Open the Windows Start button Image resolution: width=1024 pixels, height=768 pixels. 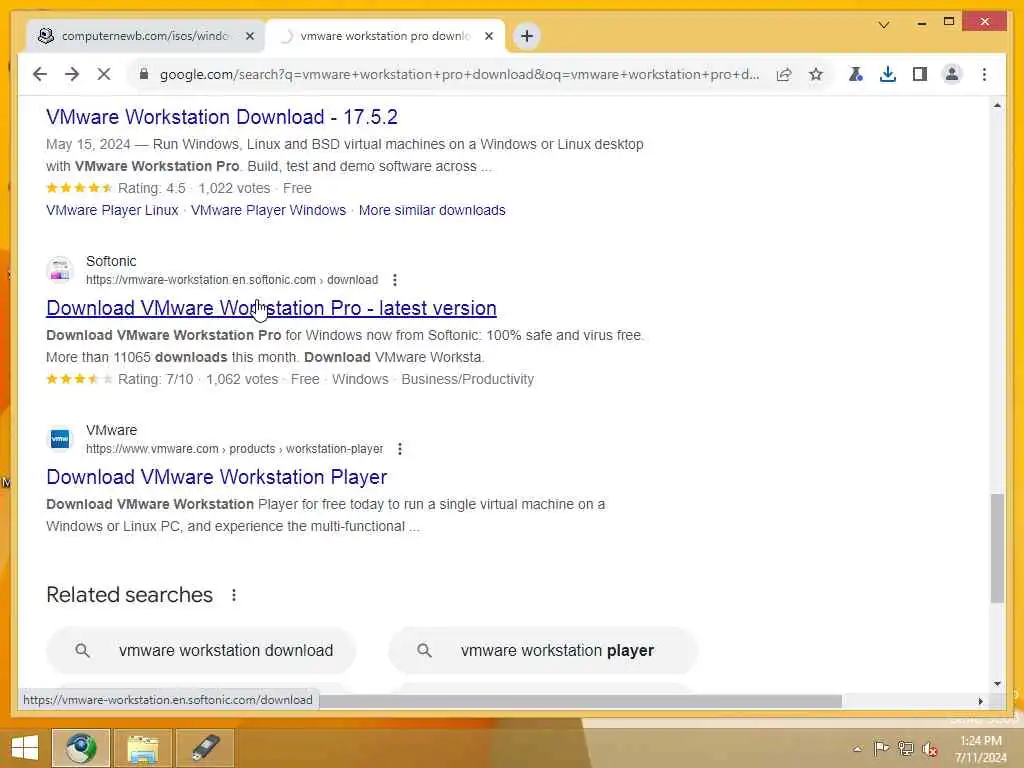click(x=25, y=748)
